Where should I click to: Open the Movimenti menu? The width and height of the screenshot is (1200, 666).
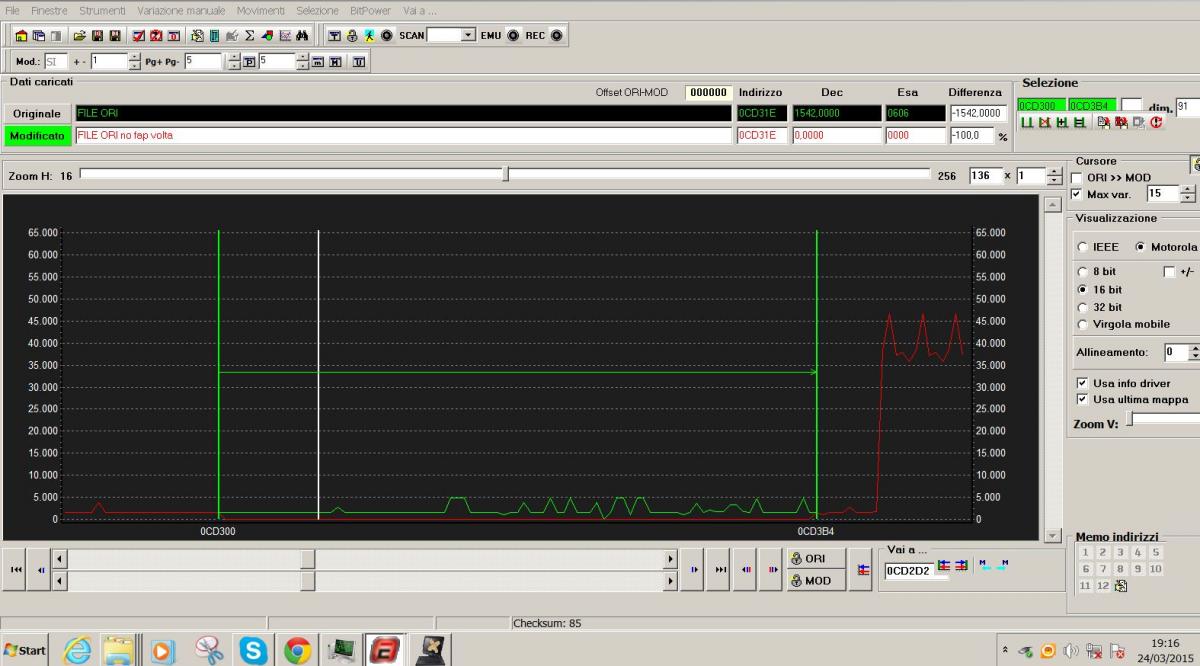pyautogui.click(x=261, y=10)
